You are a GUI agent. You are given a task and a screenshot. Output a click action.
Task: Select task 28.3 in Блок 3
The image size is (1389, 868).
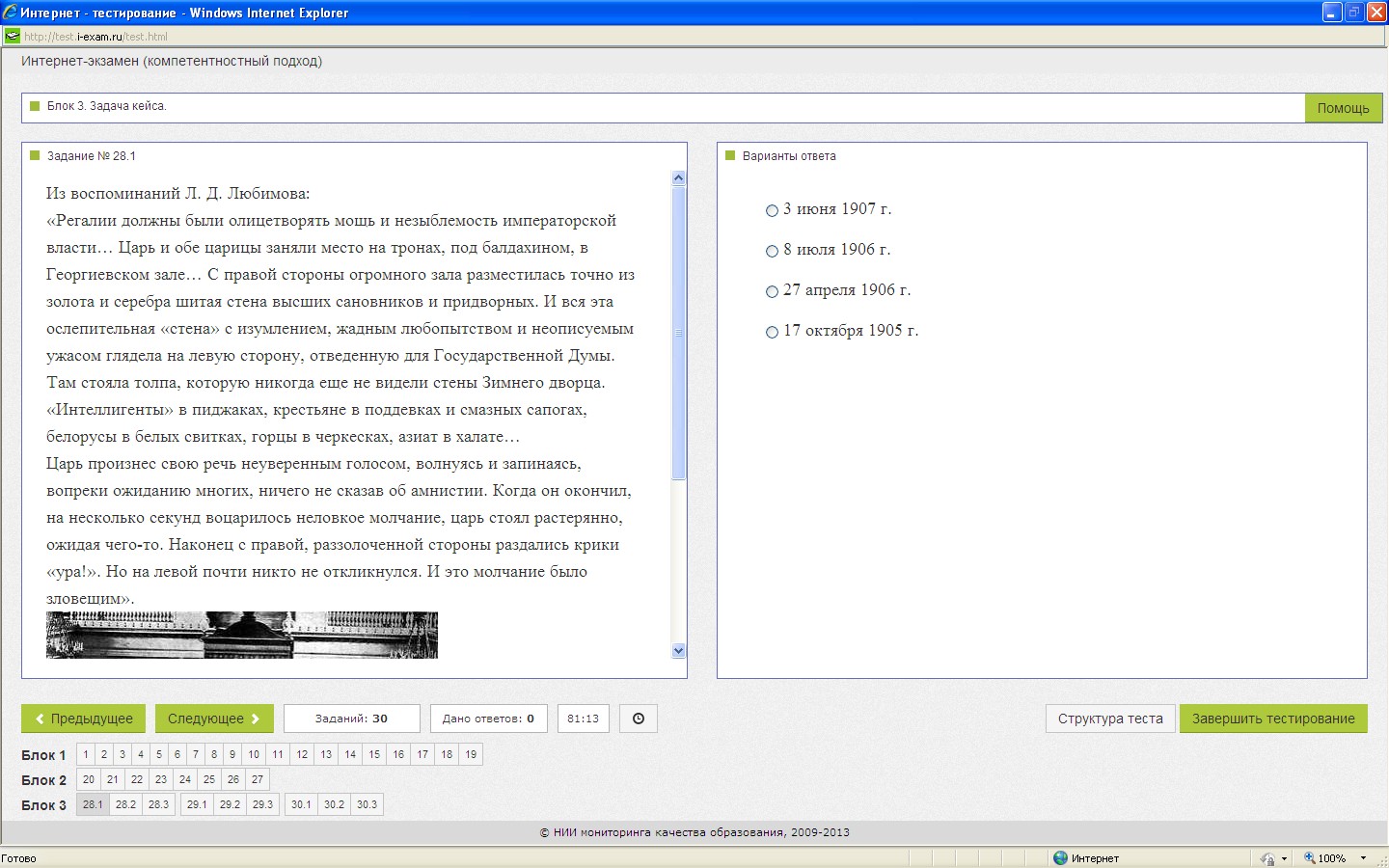pyautogui.click(x=158, y=804)
